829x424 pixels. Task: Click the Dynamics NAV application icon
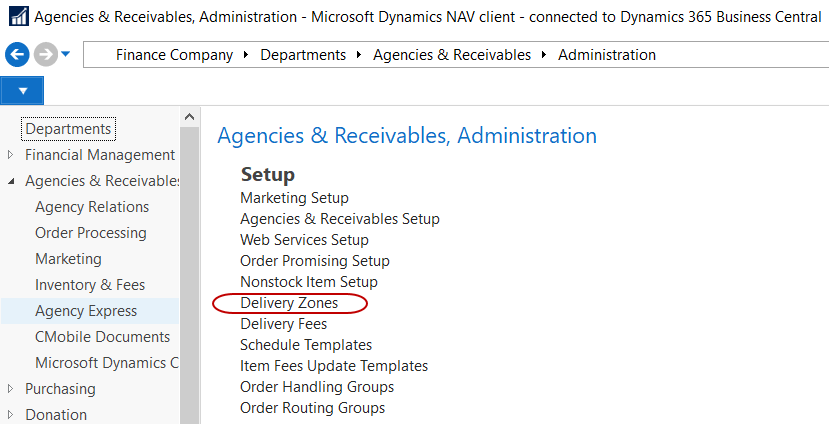pos(17,17)
